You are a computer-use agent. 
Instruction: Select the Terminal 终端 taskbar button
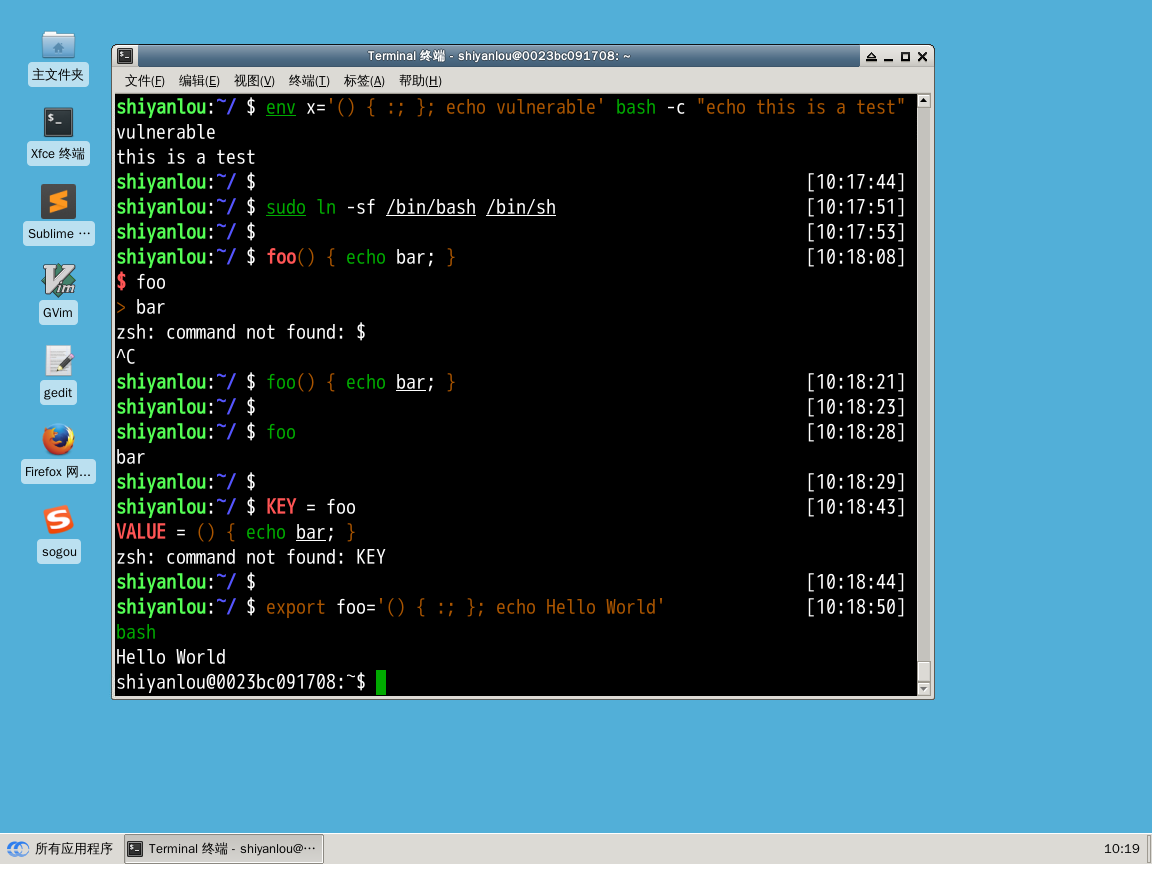point(222,848)
